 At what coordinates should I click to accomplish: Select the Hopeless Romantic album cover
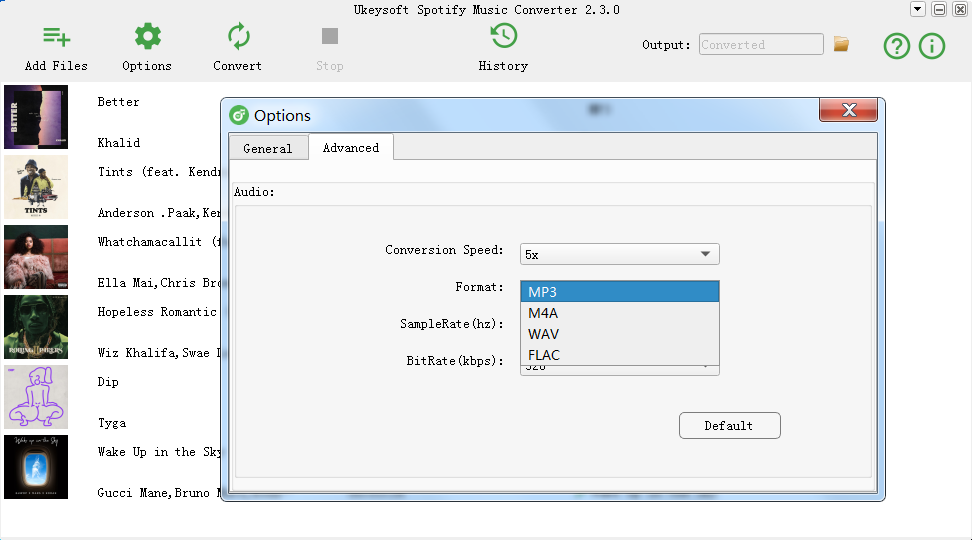point(36,327)
